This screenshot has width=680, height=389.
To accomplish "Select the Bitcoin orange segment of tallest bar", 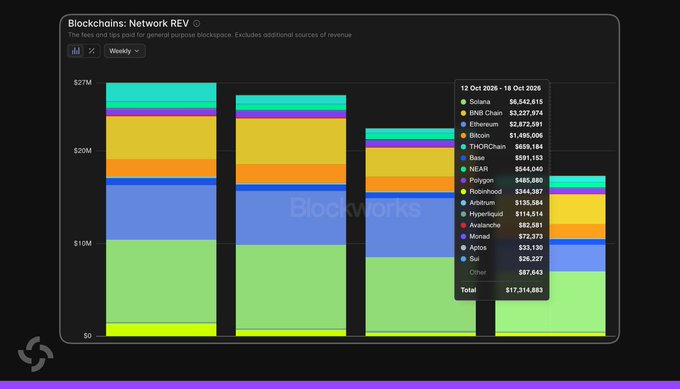I will (x=161, y=168).
